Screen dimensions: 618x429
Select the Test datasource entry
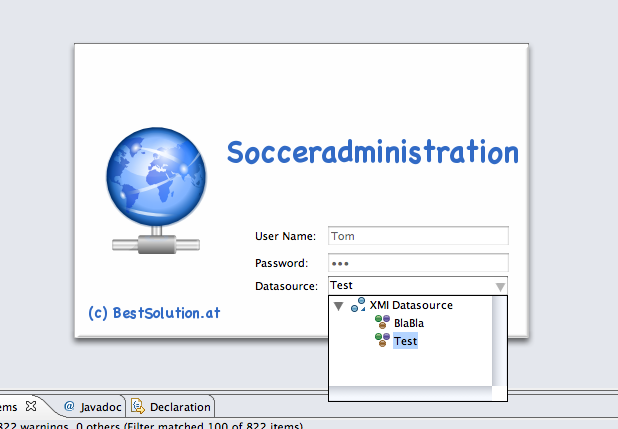point(405,341)
